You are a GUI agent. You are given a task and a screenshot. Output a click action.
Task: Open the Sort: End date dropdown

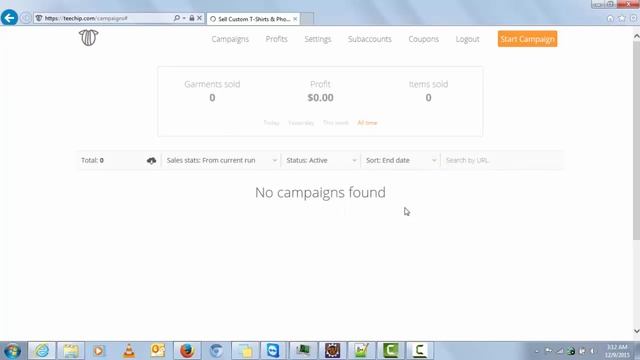[x=401, y=160]
